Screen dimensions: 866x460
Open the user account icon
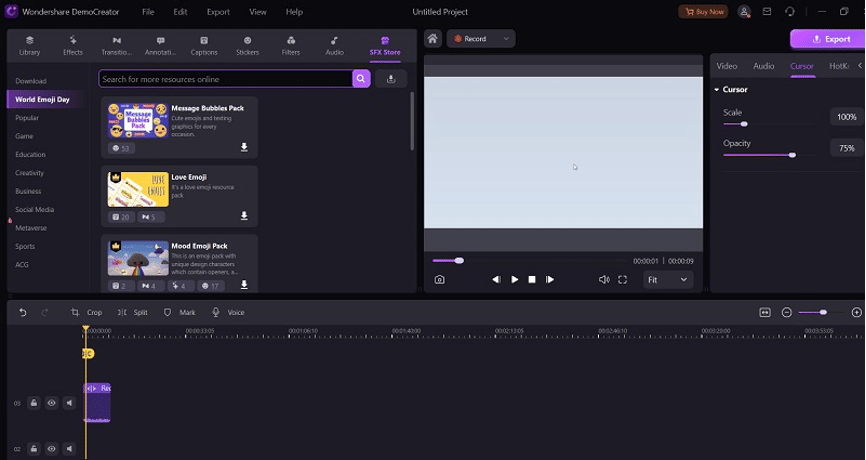tap(744, 12)
